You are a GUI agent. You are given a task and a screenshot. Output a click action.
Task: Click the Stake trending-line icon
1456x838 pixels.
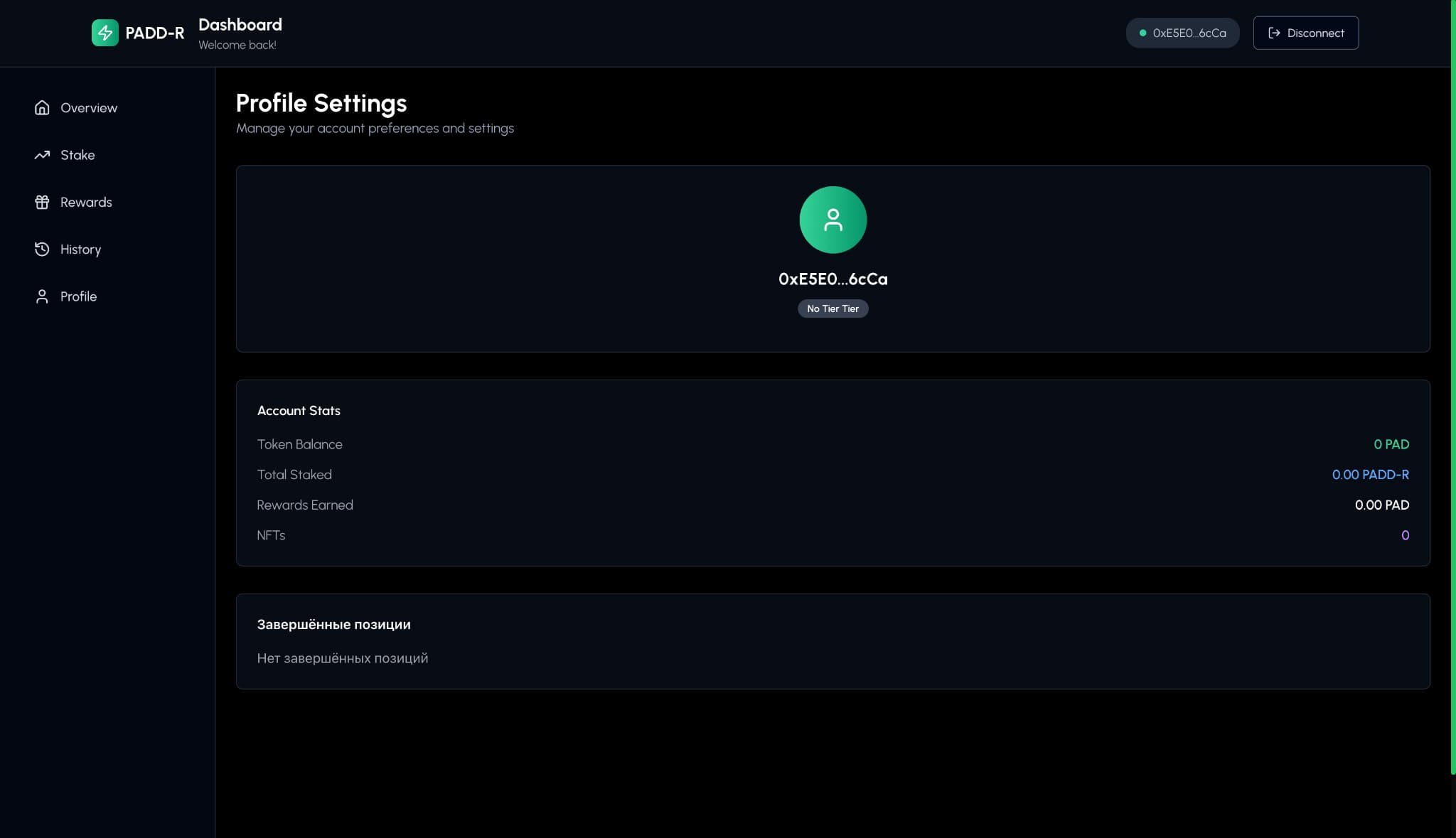(42, 154)
